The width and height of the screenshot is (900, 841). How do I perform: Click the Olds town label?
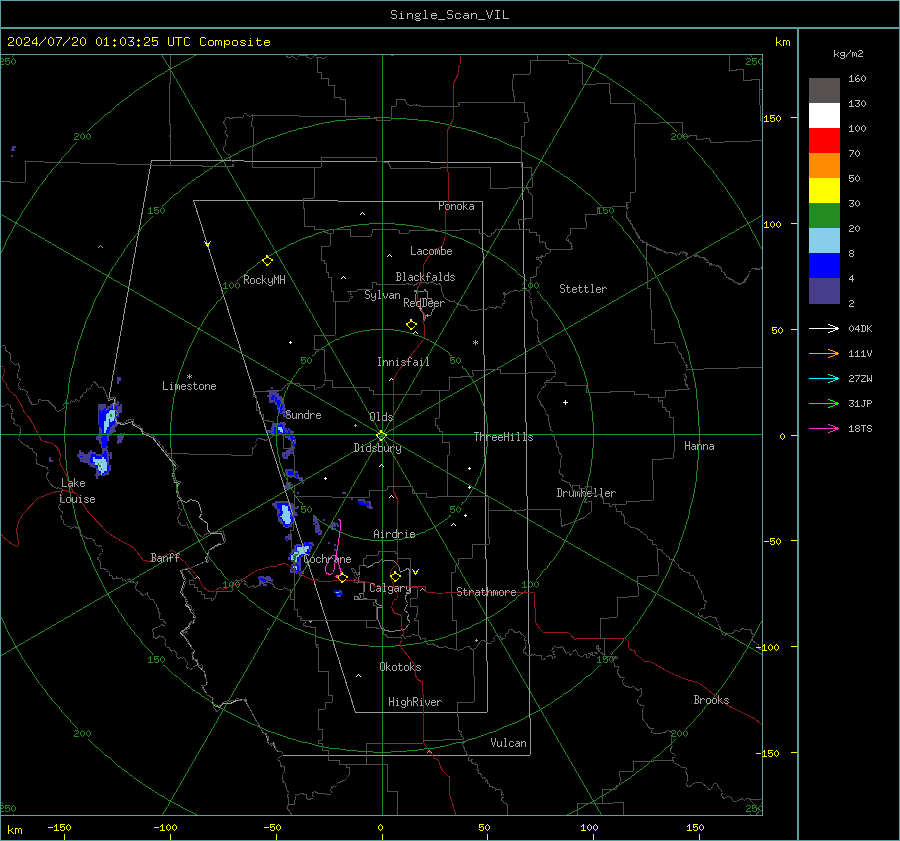(x=381, y=417)
